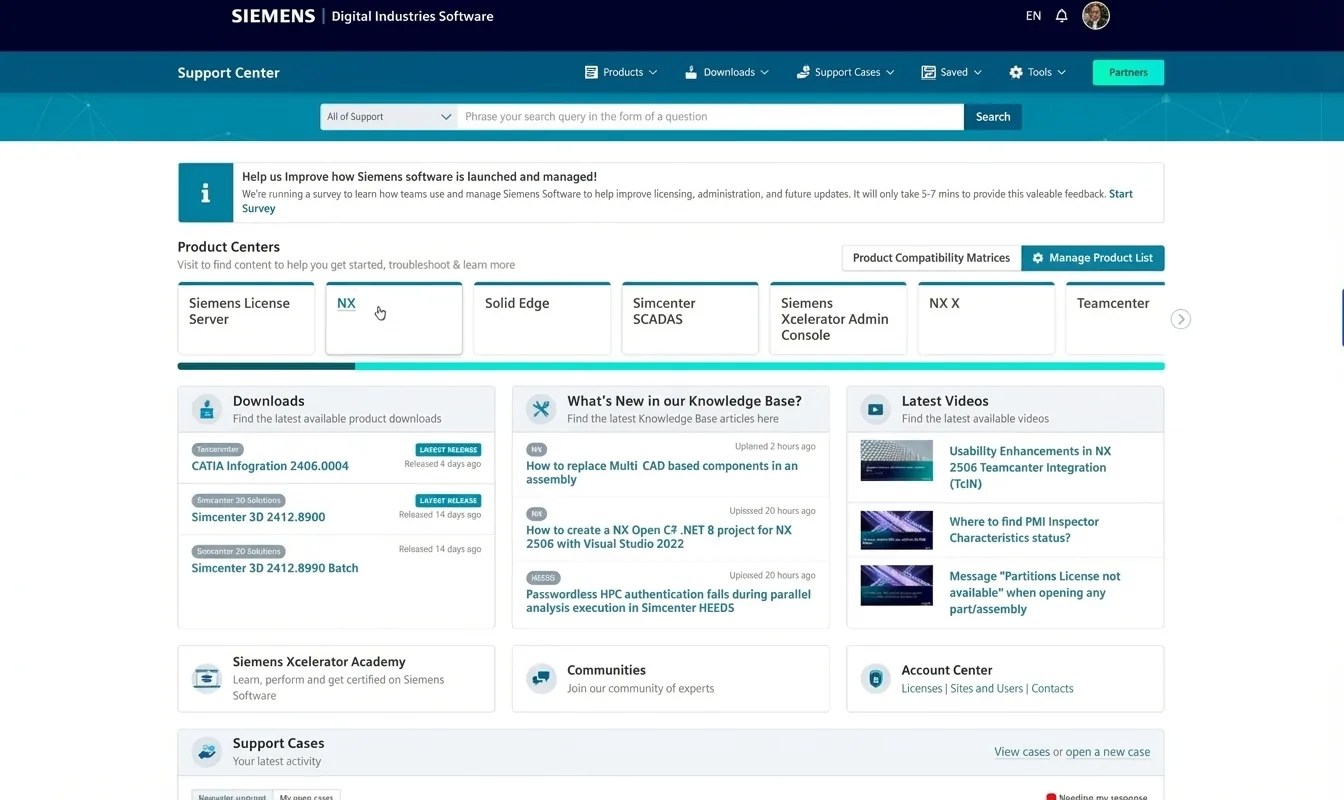Screen dimensions: 1344x800
Task: Expand the Saved dropdown chevron
Action: 978,72
